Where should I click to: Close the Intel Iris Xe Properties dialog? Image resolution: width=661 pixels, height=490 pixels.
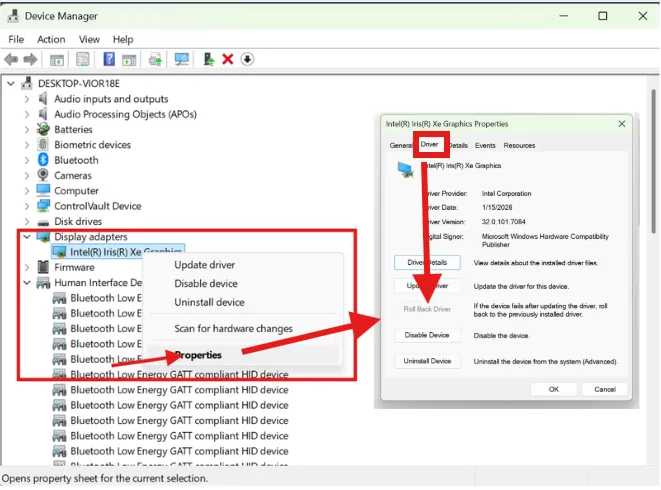pos(622,124)
